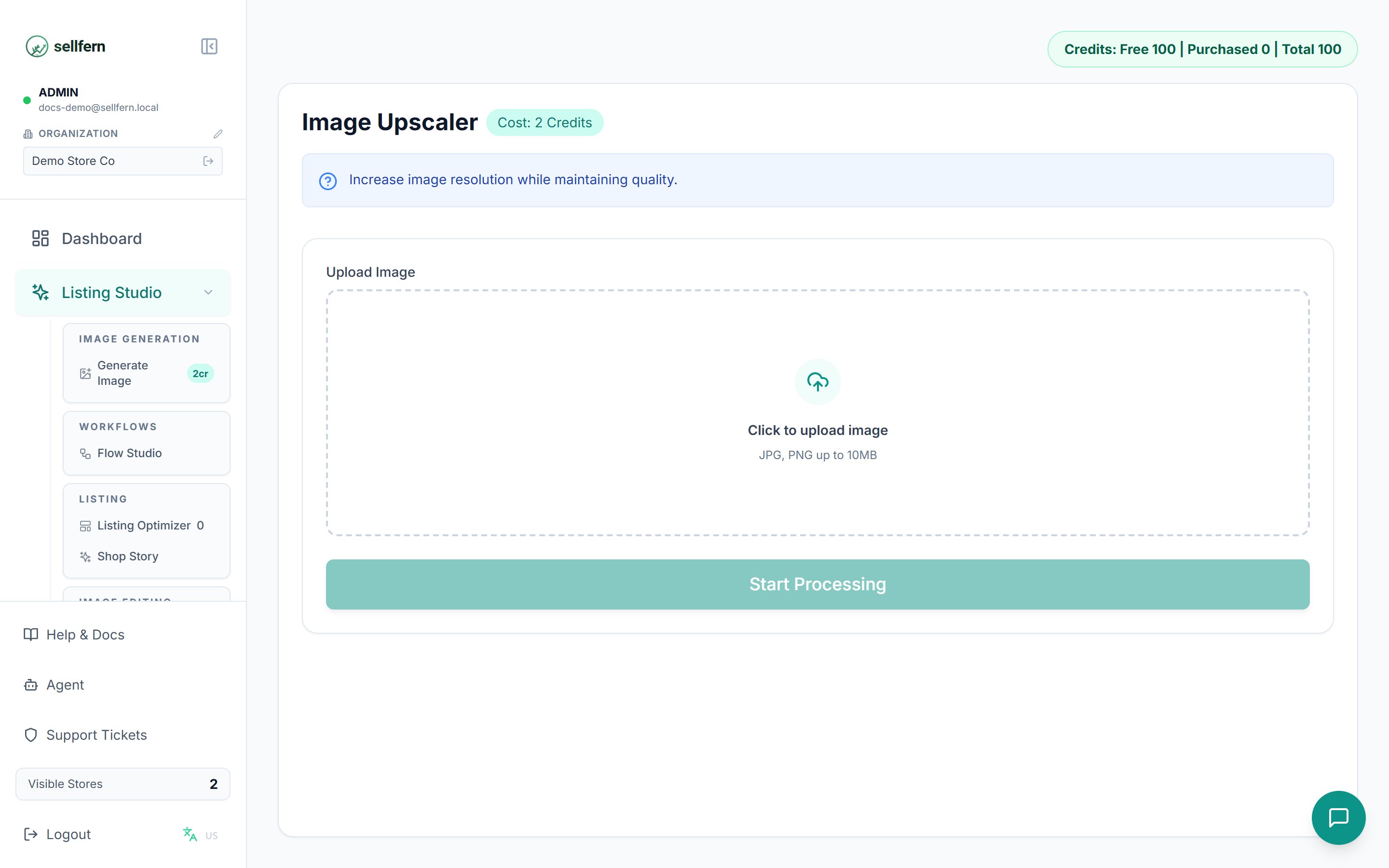Click the "Click to upload image" text
The height and width of the screenshot is (868, 1389).
(x=817, y=431)
